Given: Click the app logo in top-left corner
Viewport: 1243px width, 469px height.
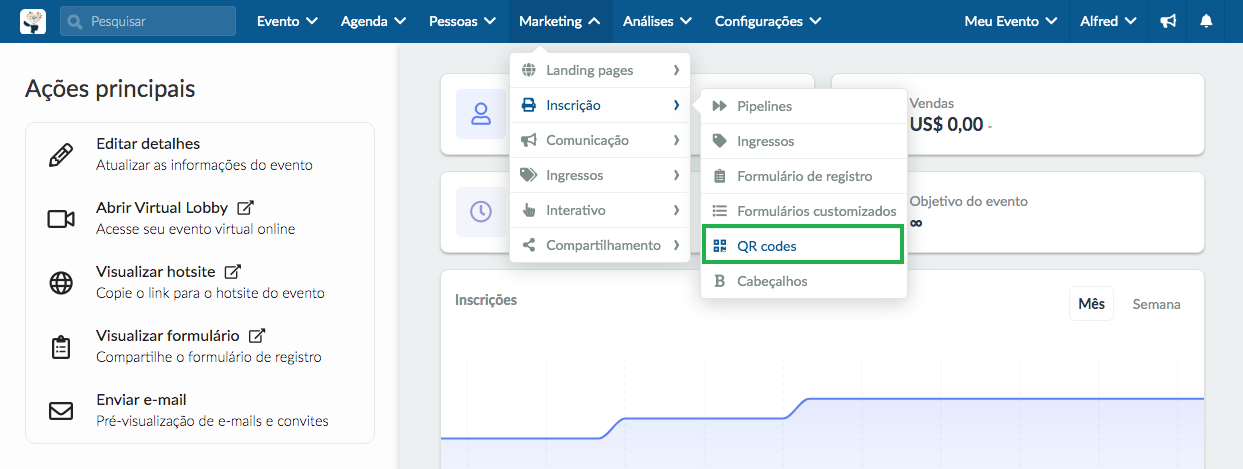Looking at the screenshot, I should (34, 21).
